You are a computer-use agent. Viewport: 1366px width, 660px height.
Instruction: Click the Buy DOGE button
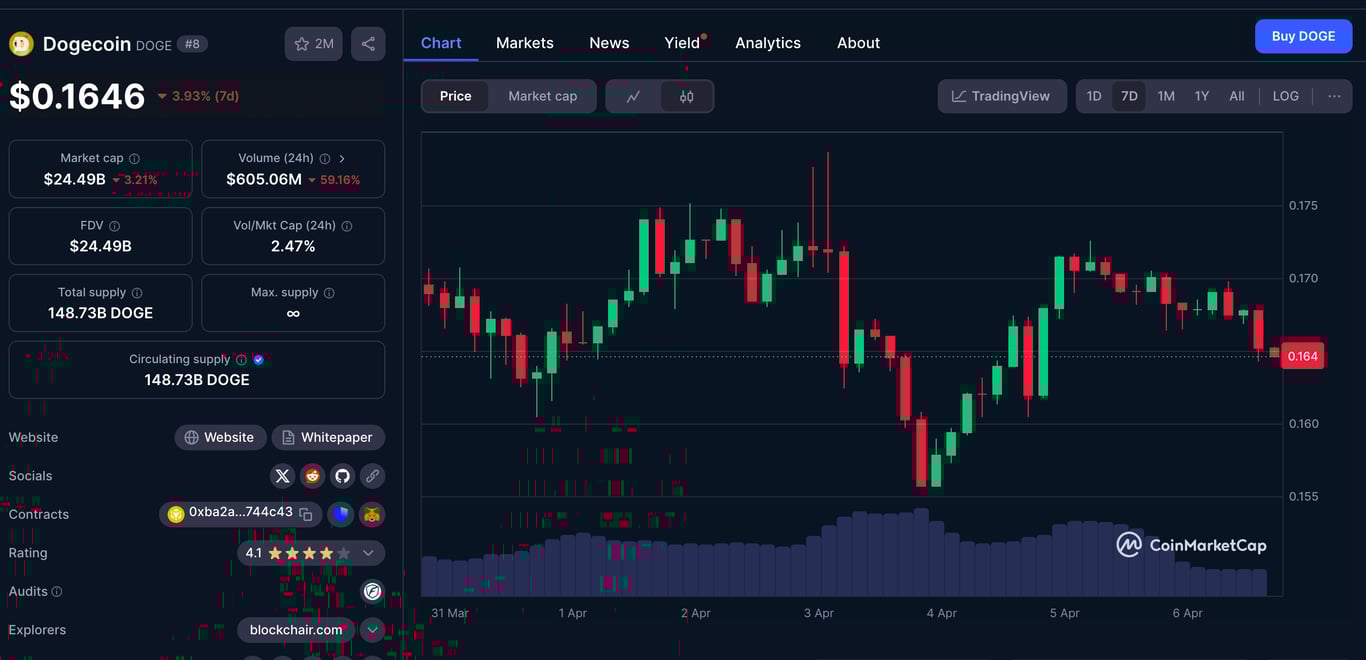pos(1303,36)
